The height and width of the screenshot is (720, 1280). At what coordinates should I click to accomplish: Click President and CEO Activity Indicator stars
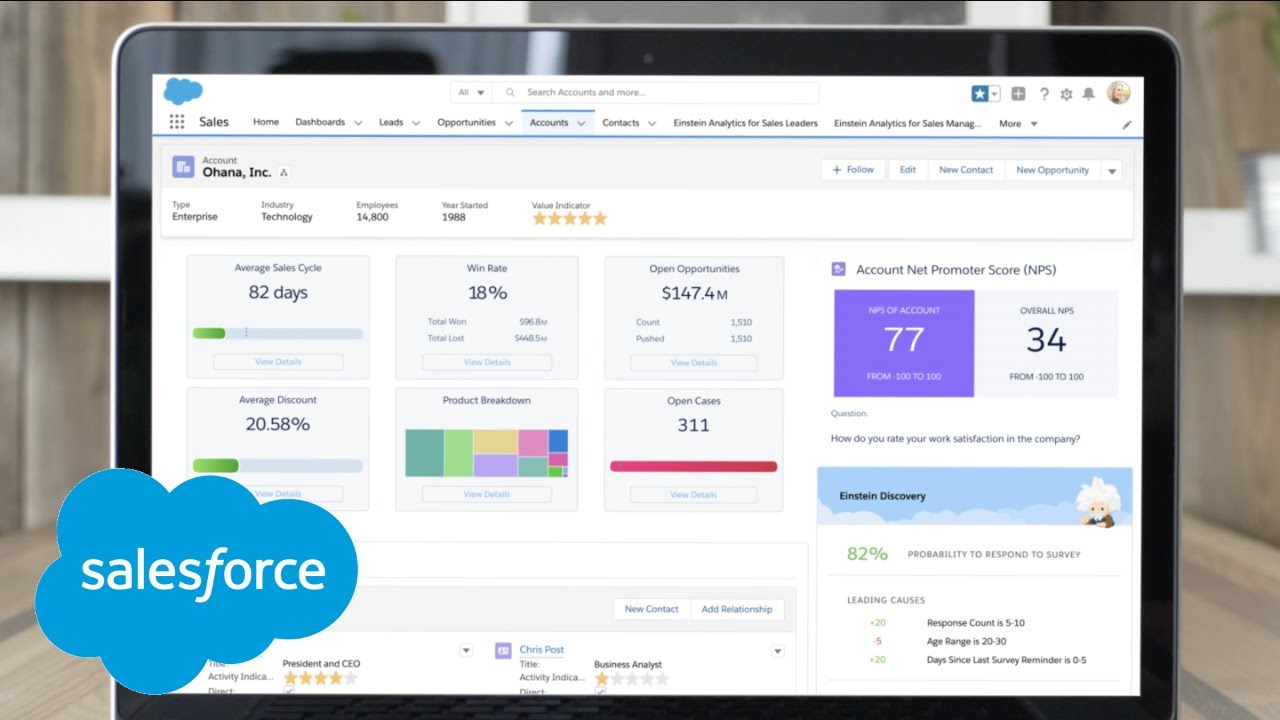click(x=320, y=678)
